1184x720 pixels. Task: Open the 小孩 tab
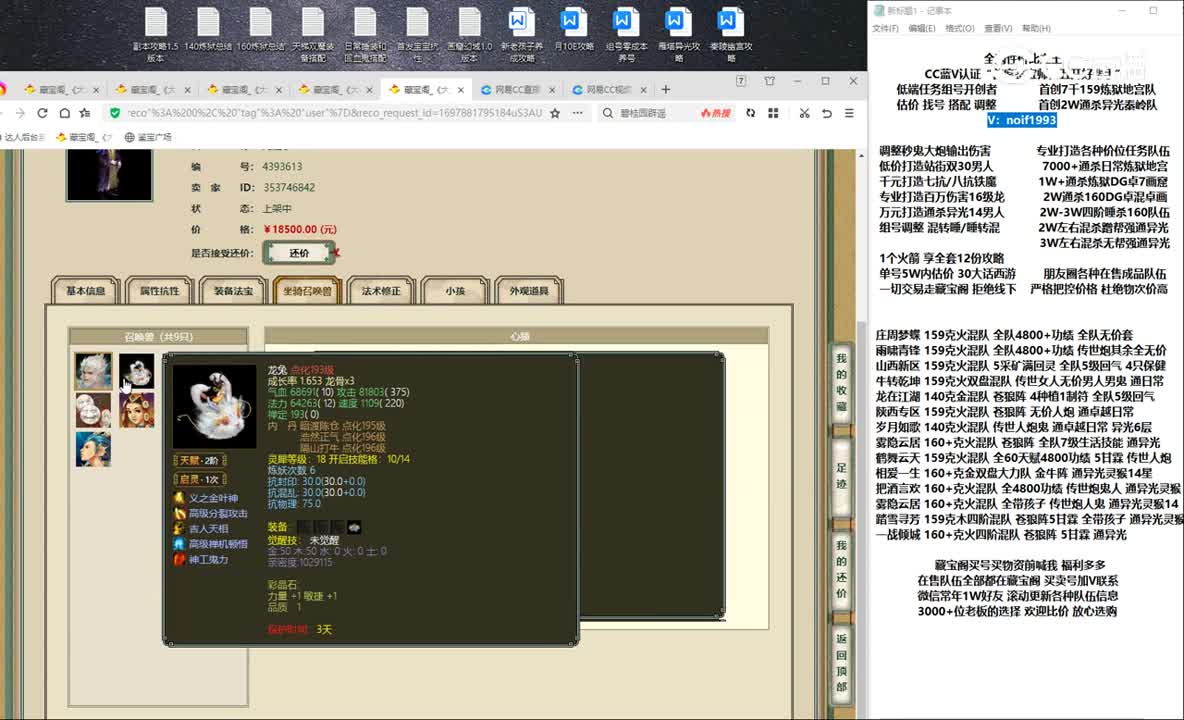click(455, 291)
